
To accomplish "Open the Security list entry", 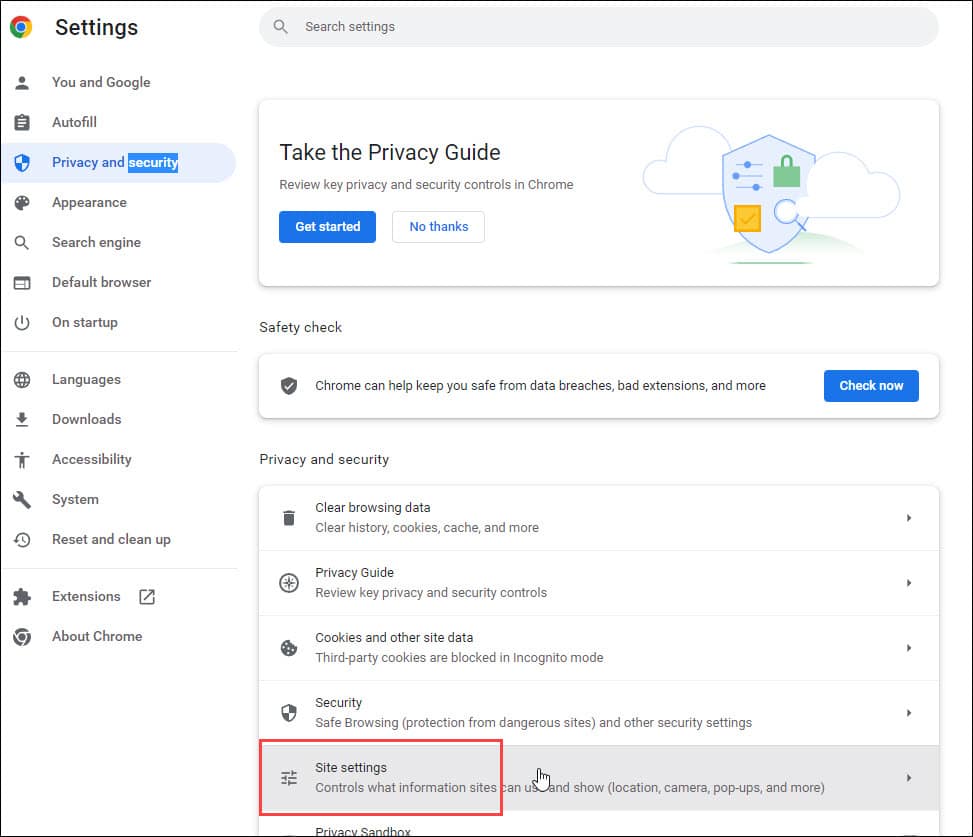I will click(599, 713).
